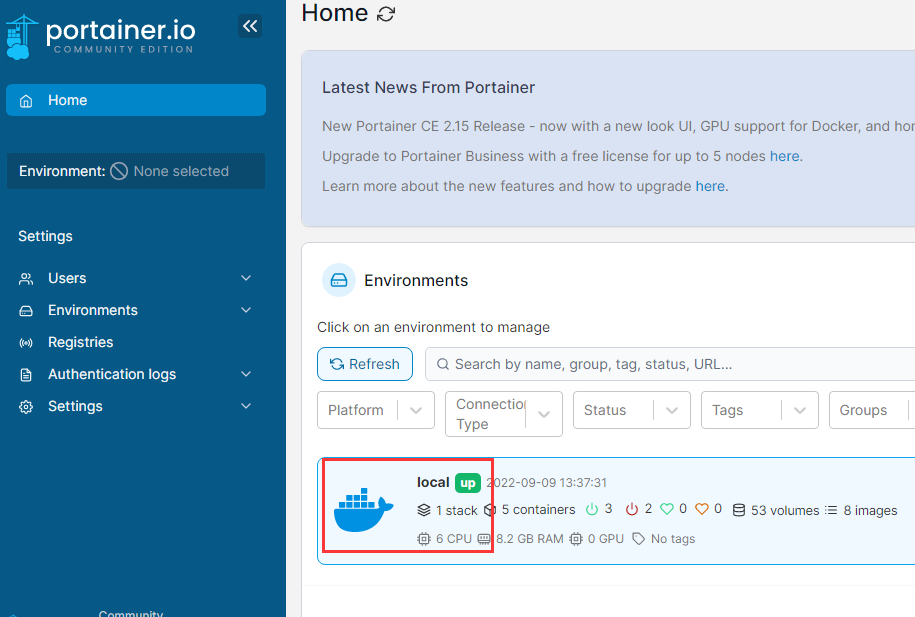Click the None selected environment icon
The width and height of the screenshot is (915, 617).
(119, 172)
